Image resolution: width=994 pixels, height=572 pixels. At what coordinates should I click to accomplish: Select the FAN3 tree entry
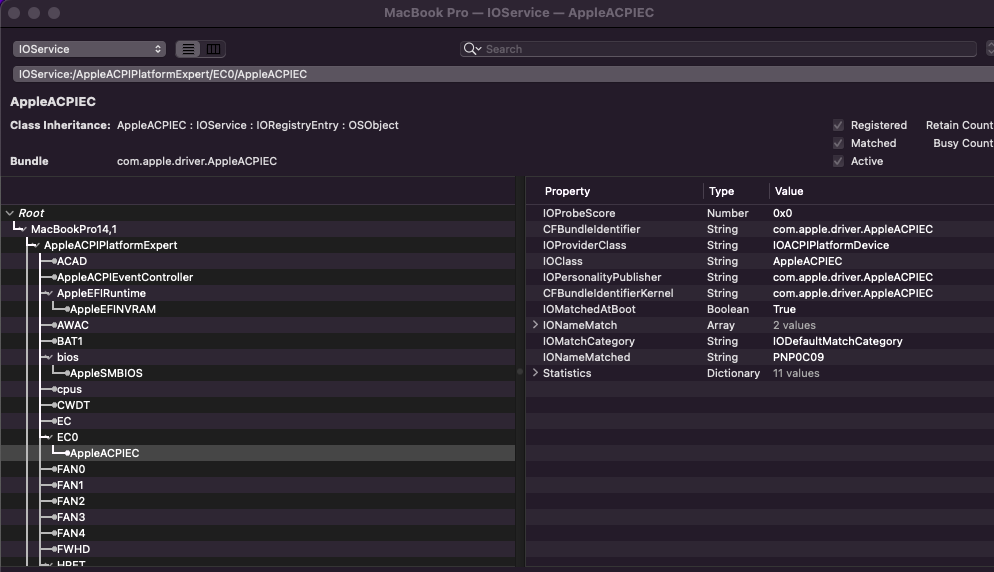(71, 517)
